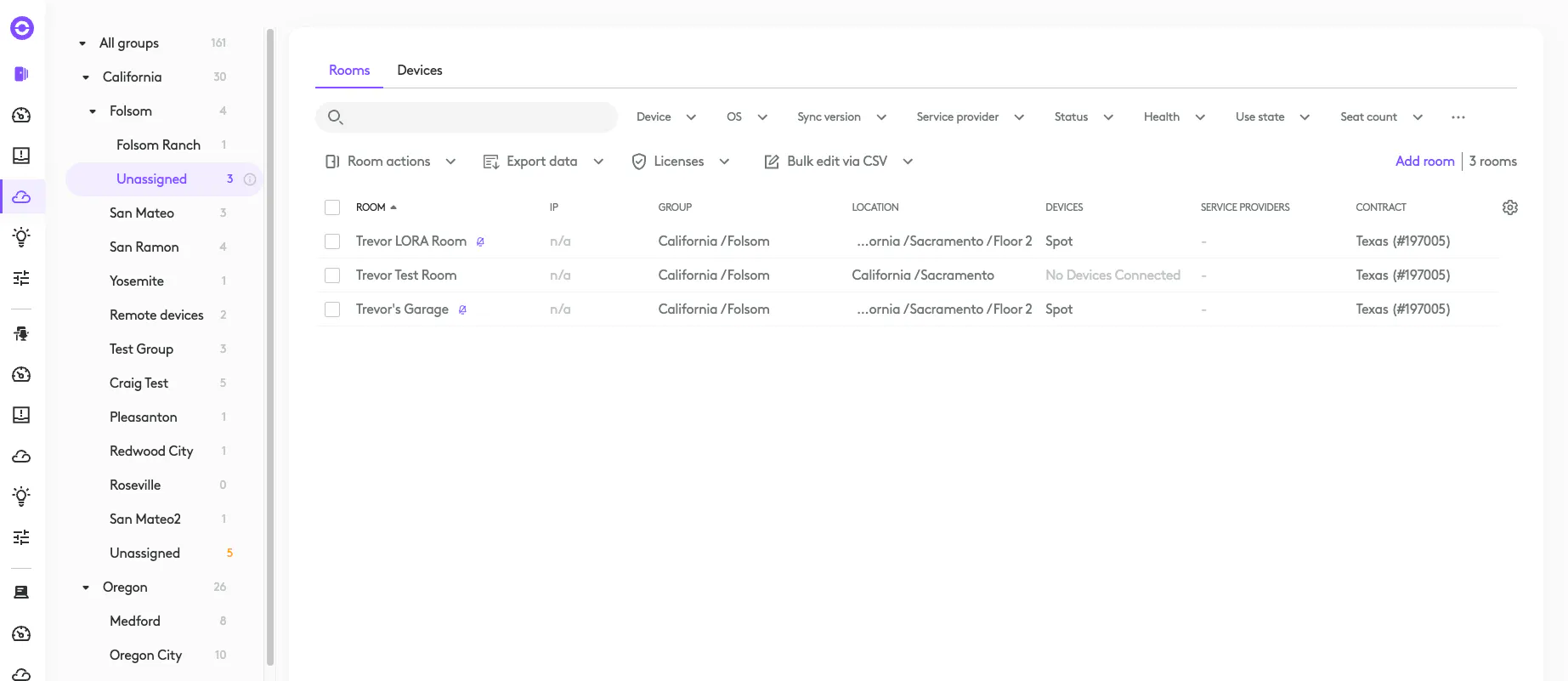Click the info icon beside Unassigned
Viewport: 1568px width, 681px height.
tap(250, 179)
